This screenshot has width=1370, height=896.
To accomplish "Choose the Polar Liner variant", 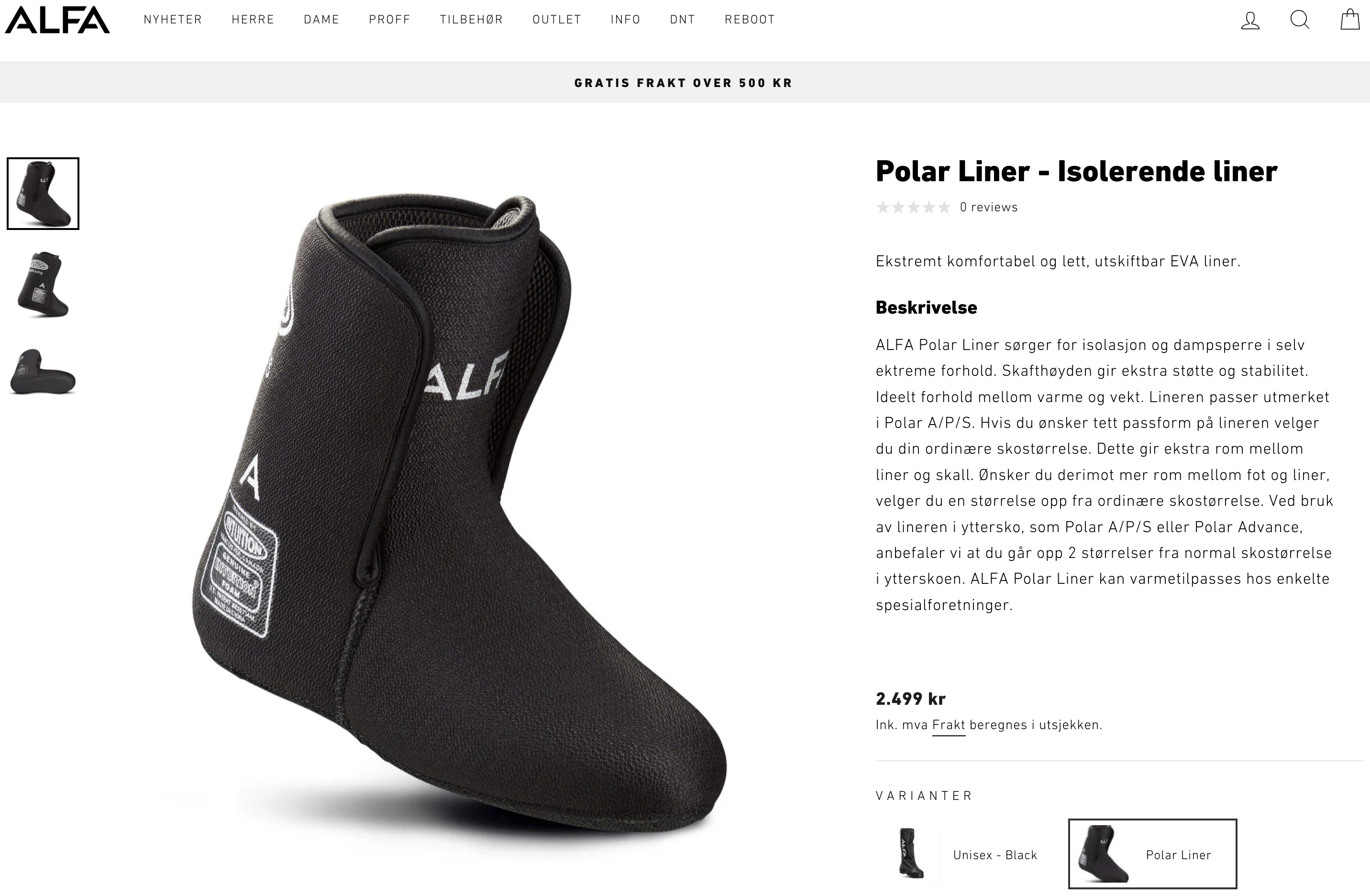I will pos(1153,854).
